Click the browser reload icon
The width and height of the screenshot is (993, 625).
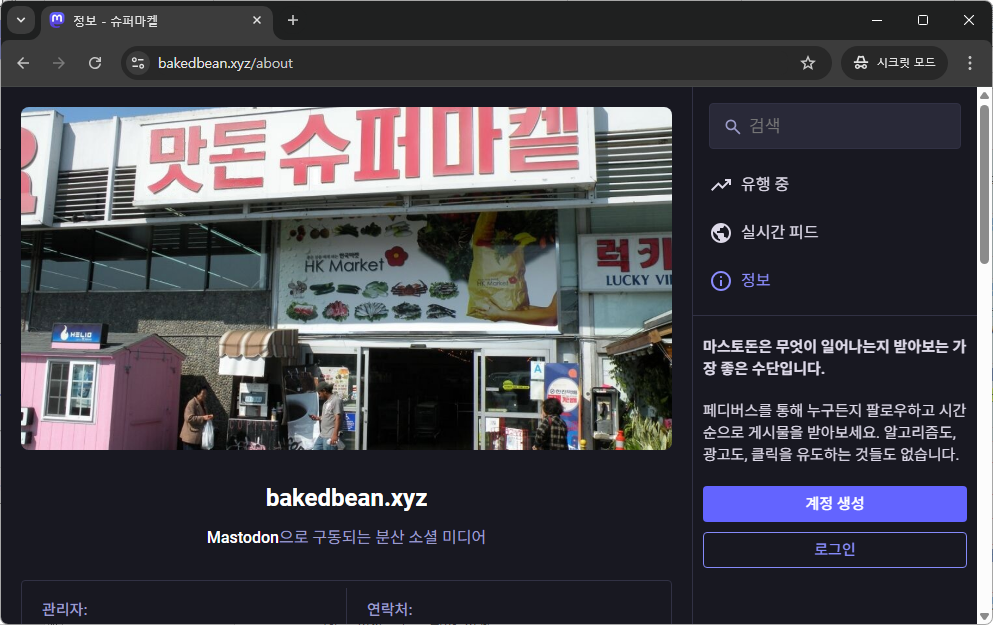[x=95, y=63]
